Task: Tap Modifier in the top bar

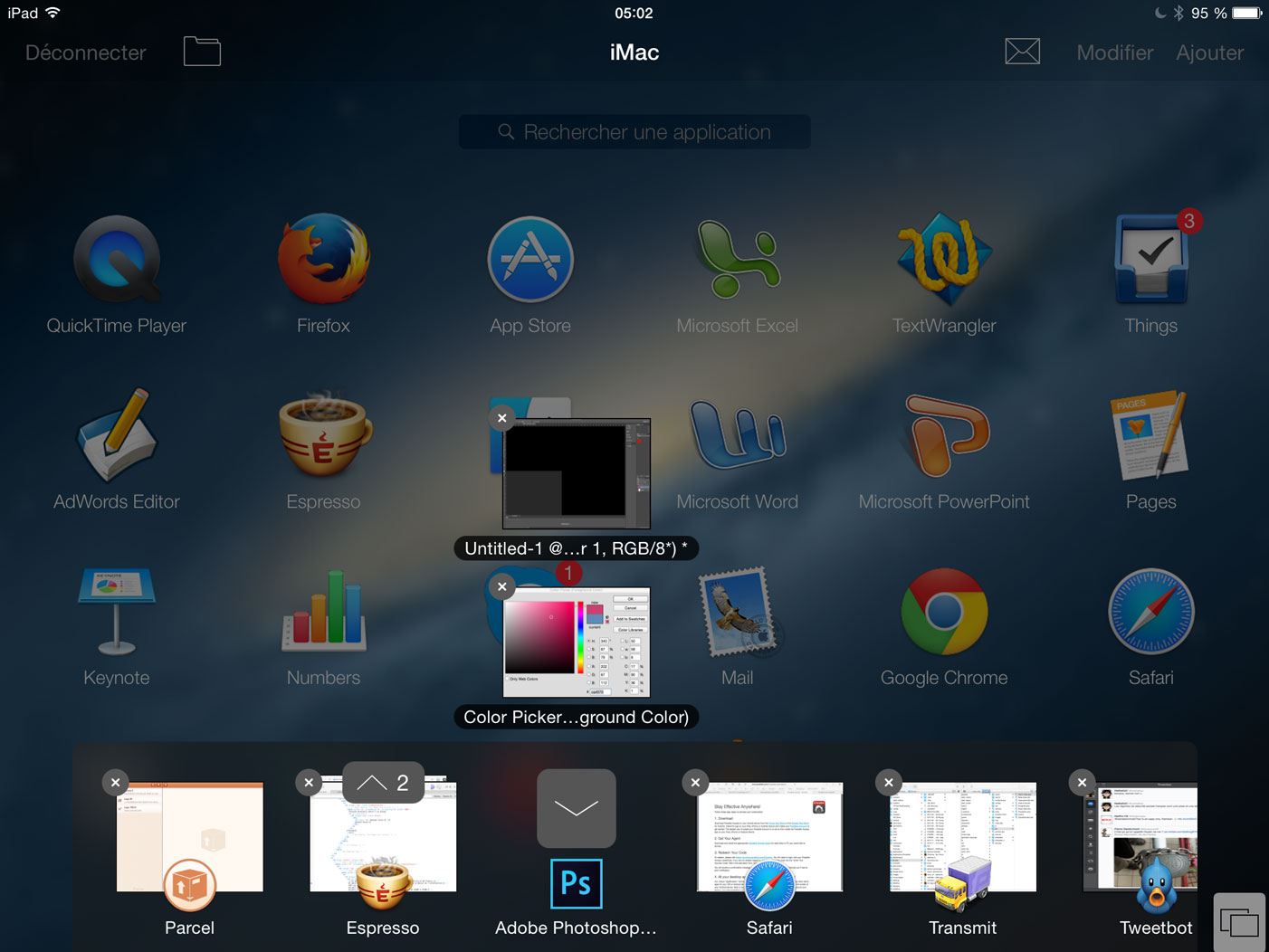Action: pos(1115,52)
